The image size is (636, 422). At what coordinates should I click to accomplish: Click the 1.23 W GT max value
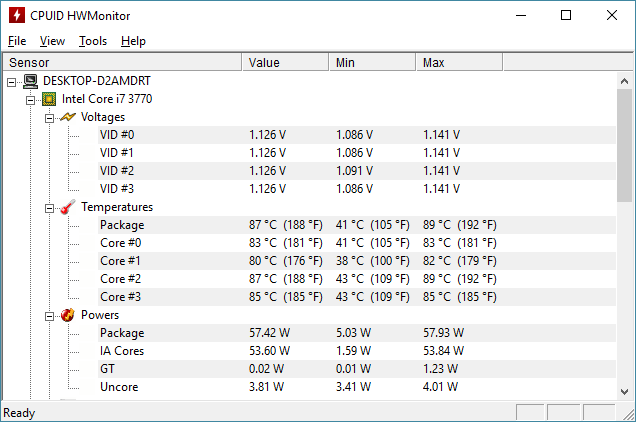click(440, 369)
